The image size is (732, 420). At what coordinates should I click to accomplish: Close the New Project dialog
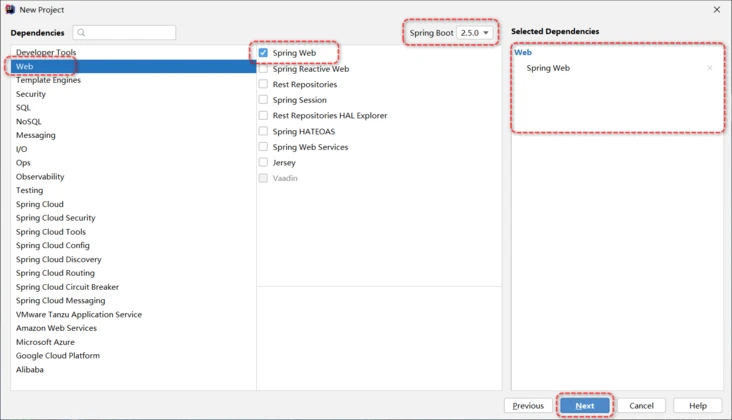pyautogui.click(x=717, y=9)
